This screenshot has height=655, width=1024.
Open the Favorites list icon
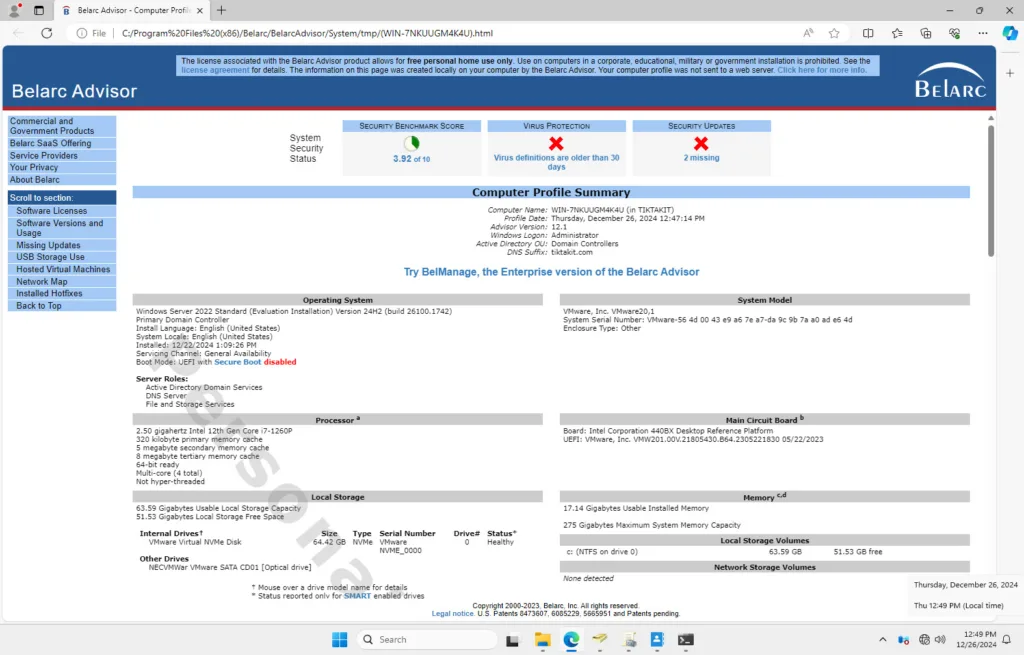[897, 33]
